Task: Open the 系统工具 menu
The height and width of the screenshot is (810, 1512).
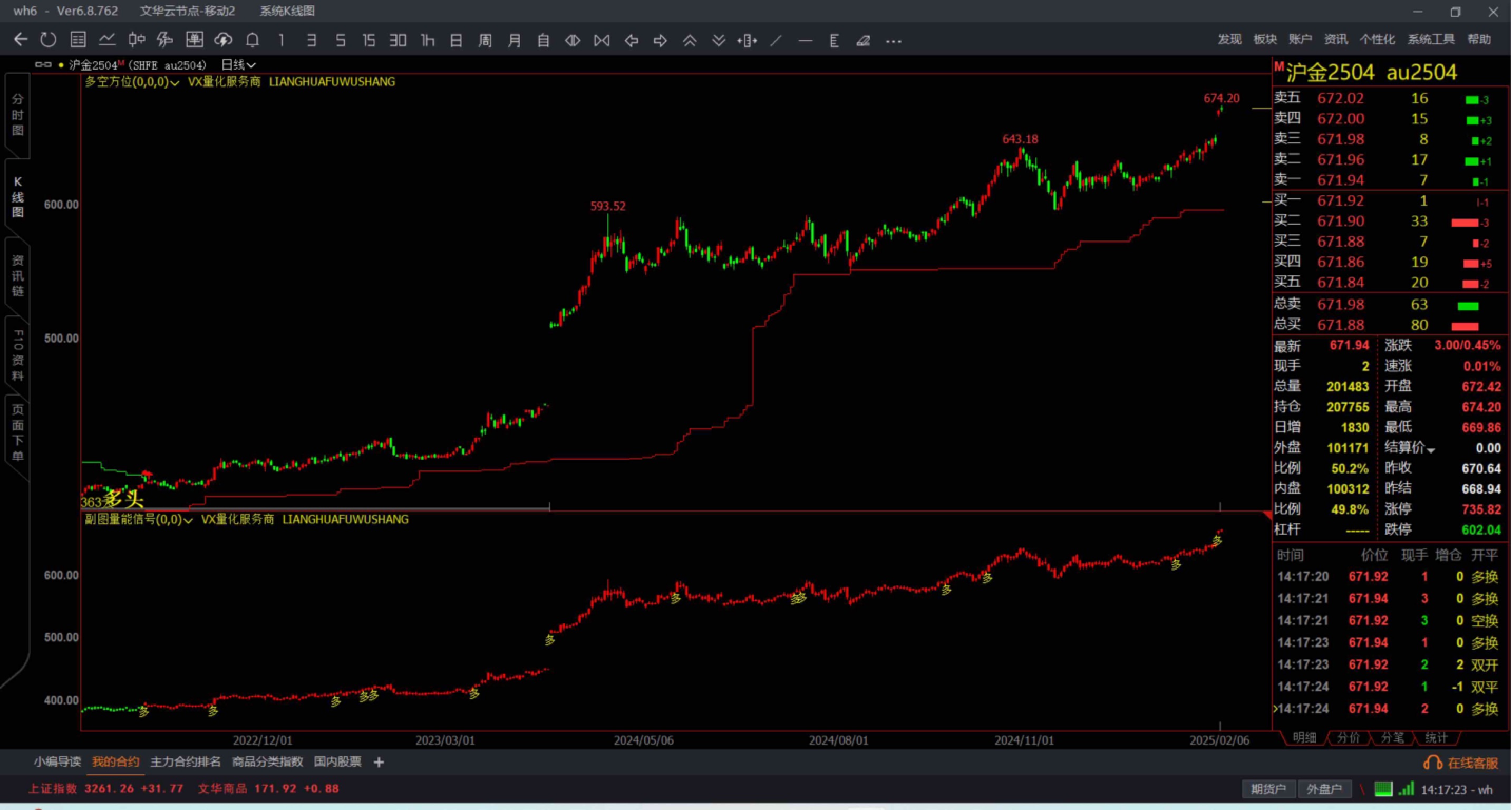Action: pos(1430,40)
